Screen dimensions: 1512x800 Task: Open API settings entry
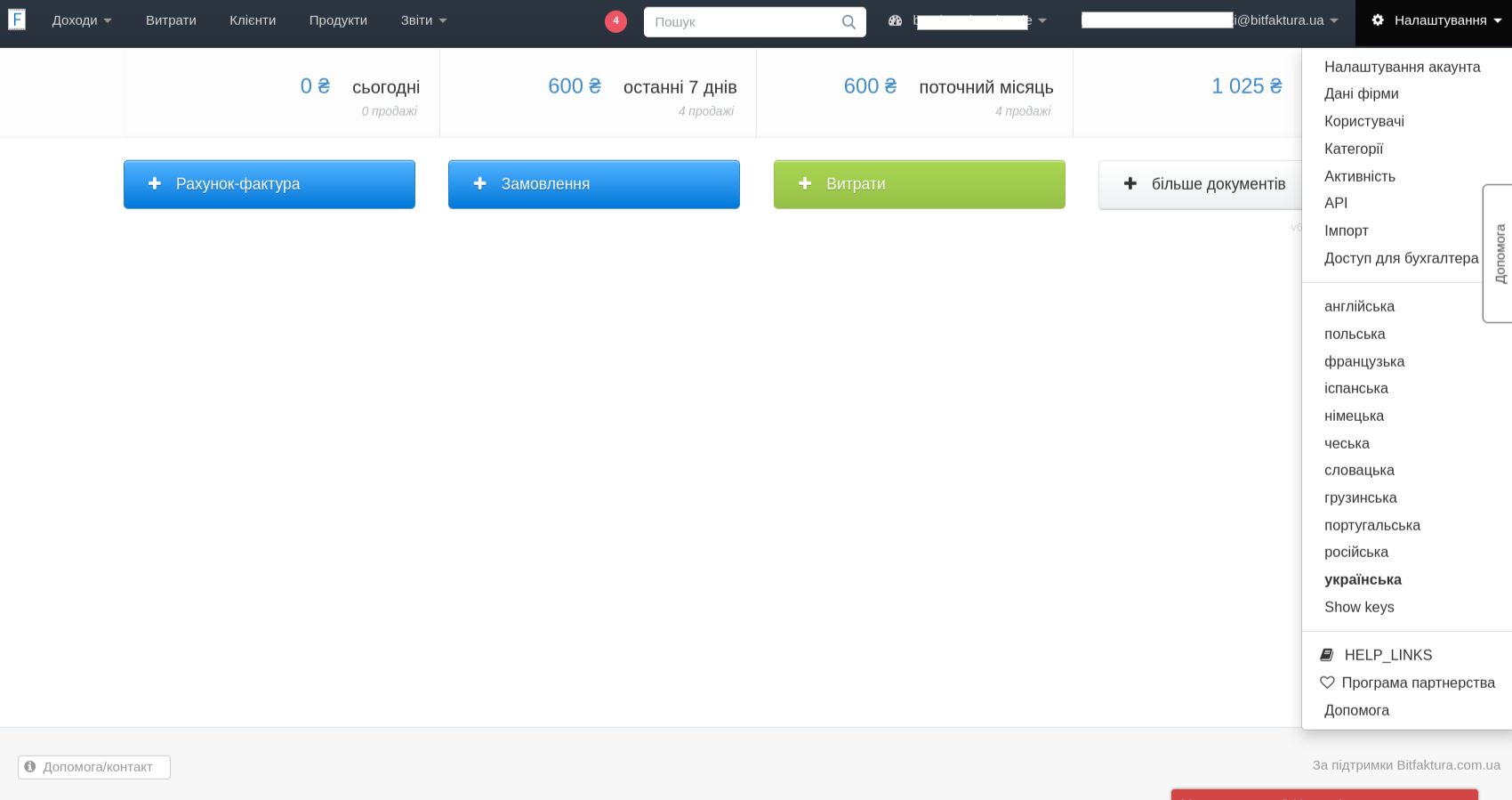coord(1336,203)
